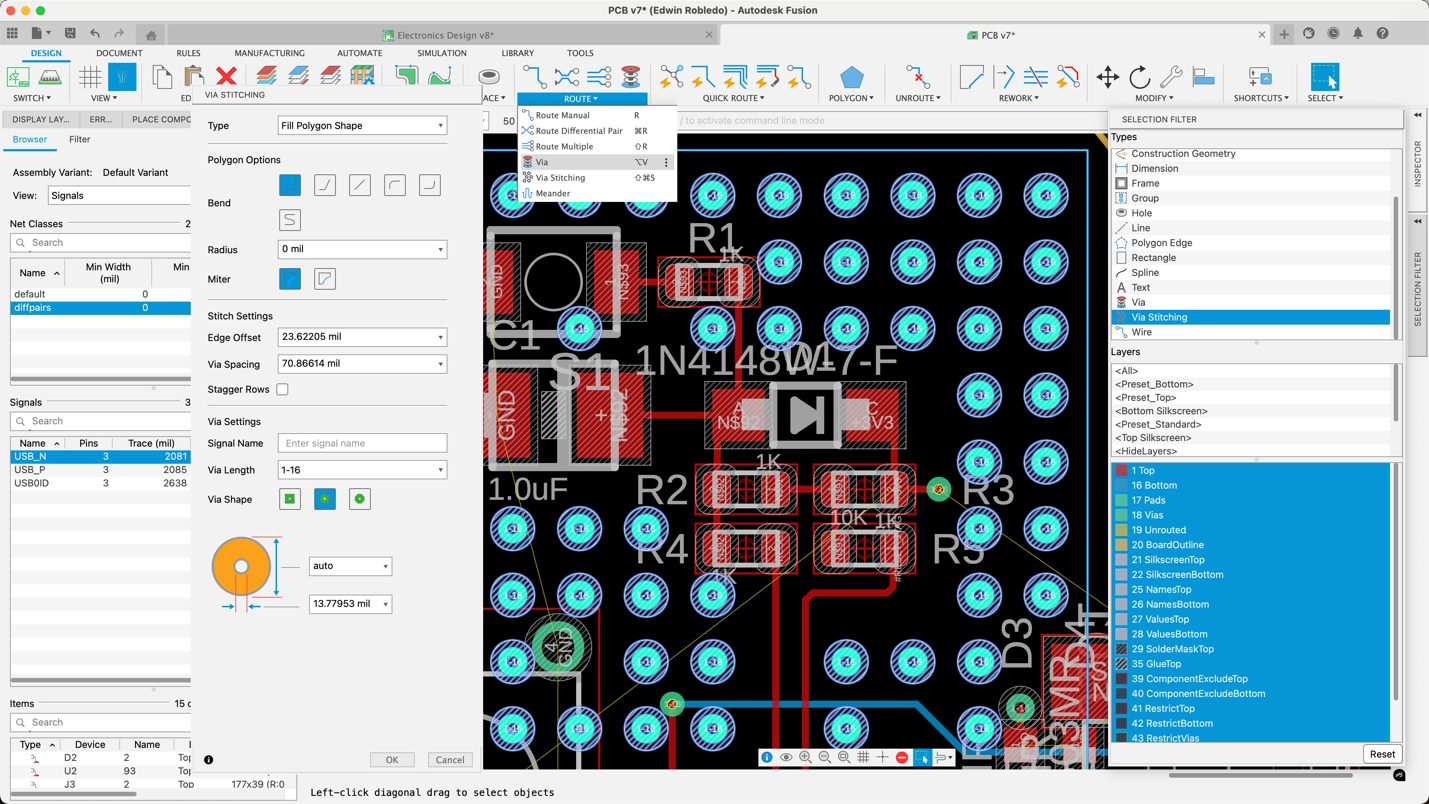Toggle the grid display icon

pos(863,757)
